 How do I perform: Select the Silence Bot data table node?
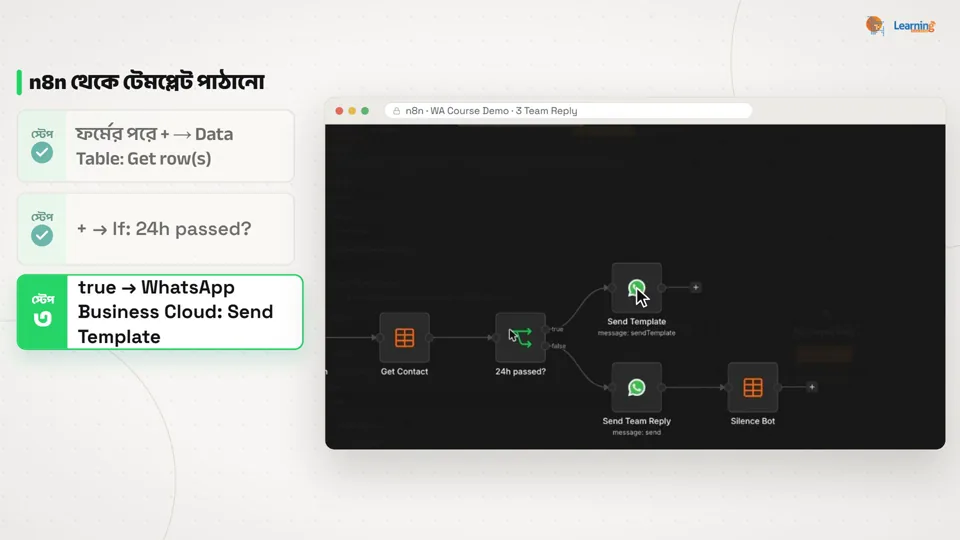(752, 387)
